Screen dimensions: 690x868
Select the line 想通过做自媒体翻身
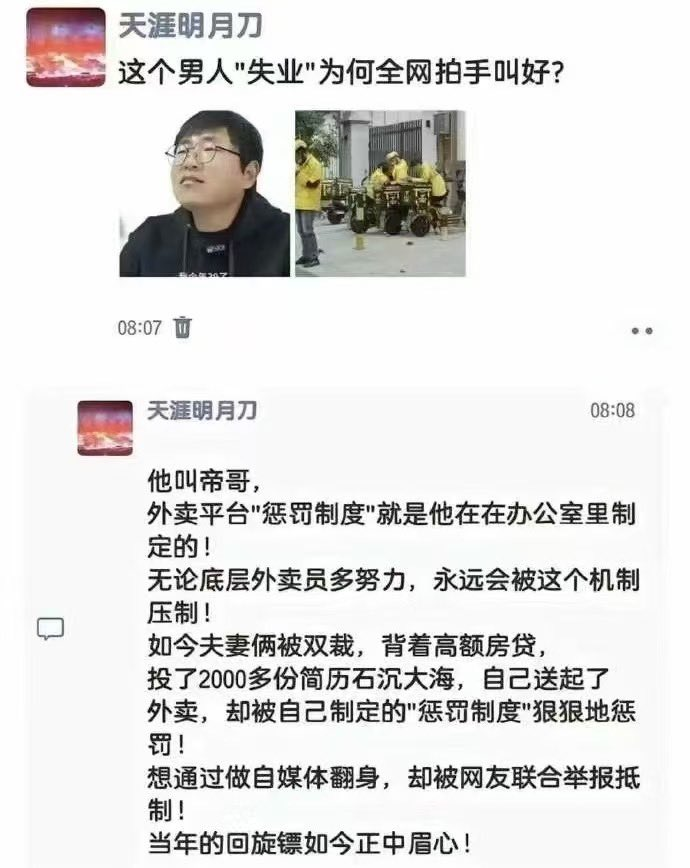pyautogui.click(x=394, y=778)
